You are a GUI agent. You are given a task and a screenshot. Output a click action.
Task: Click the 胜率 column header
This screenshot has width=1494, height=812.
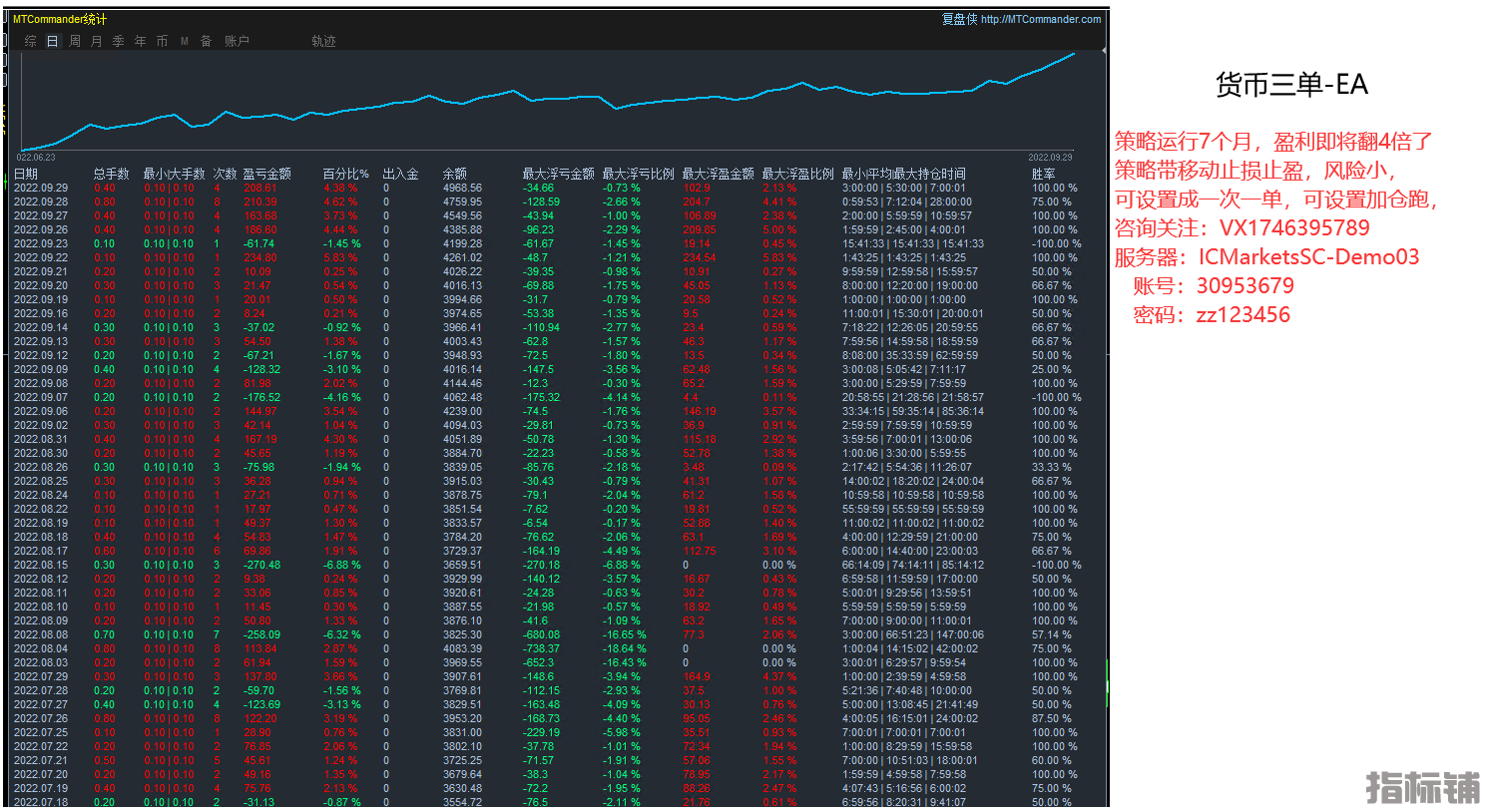(x=1043, y=174)
